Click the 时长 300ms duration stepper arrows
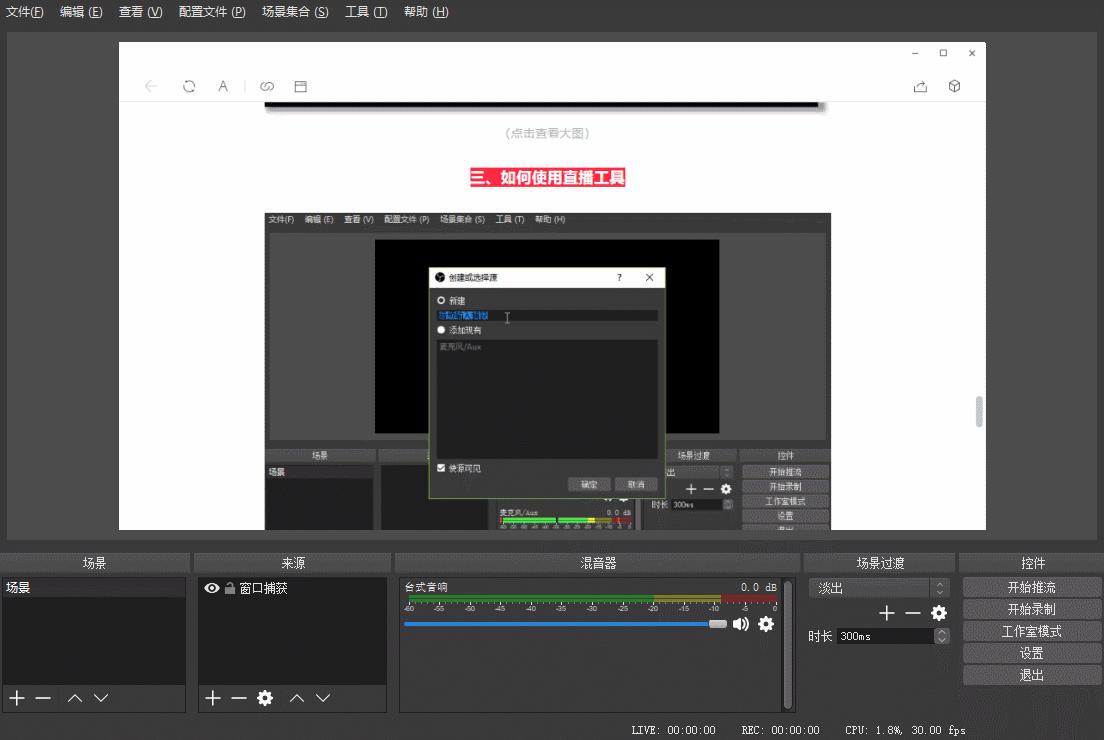1104x740 pixels. click(x=941, y=636)
